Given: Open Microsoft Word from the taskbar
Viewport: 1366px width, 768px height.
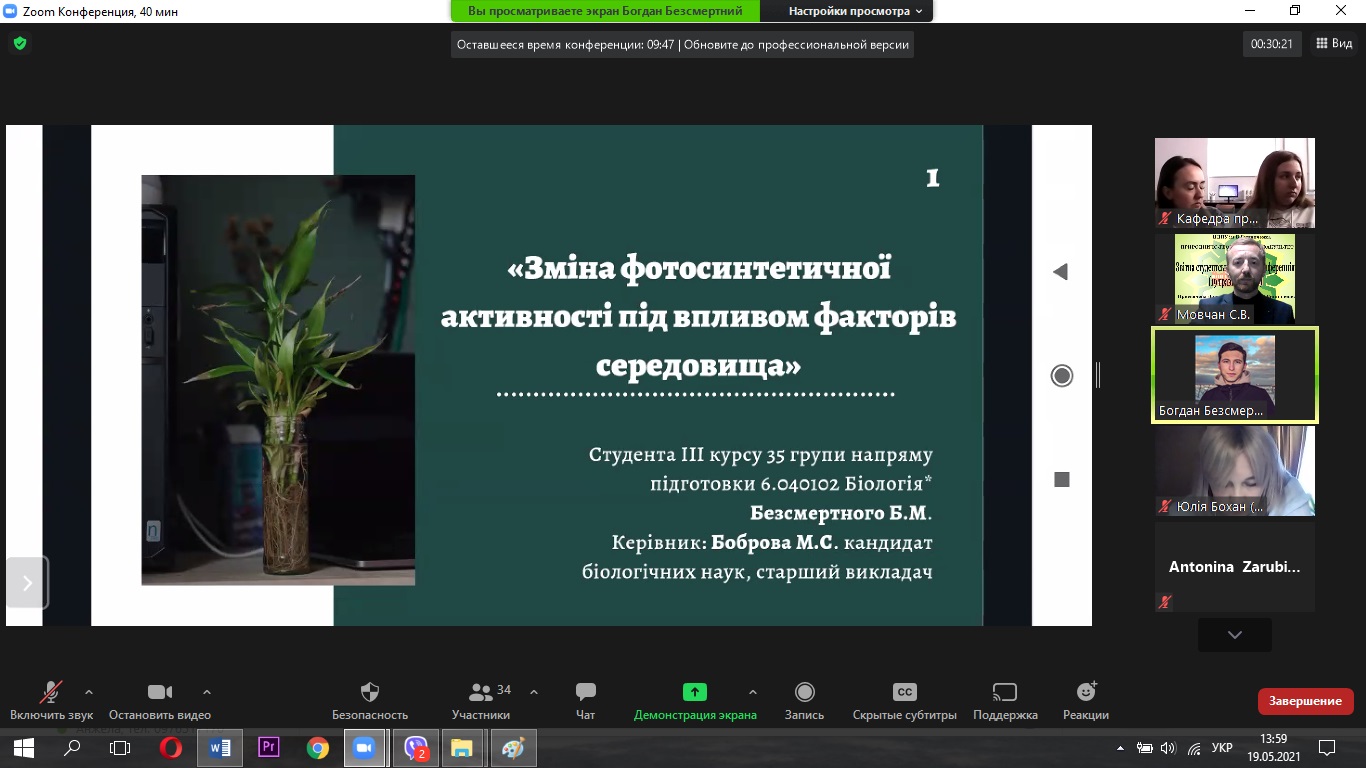Looking at the screenshot, I should [219, 747].
